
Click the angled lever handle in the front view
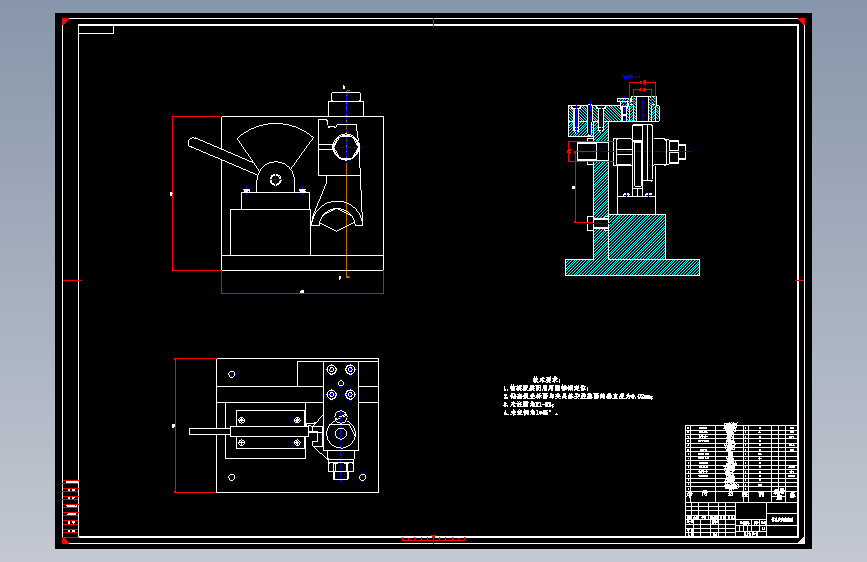[x=222, y=155]
